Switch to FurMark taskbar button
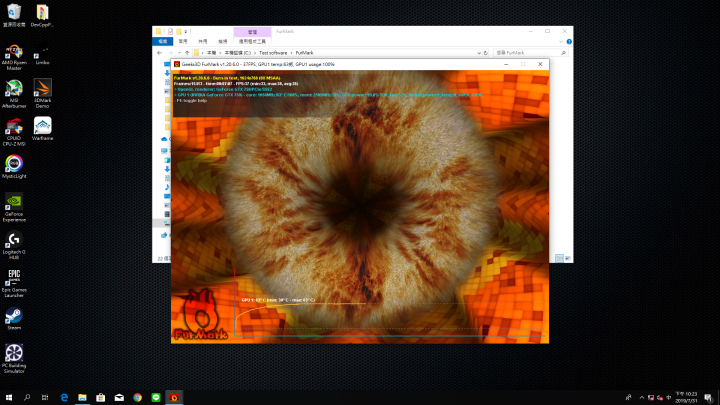 [x=174, y=398]
